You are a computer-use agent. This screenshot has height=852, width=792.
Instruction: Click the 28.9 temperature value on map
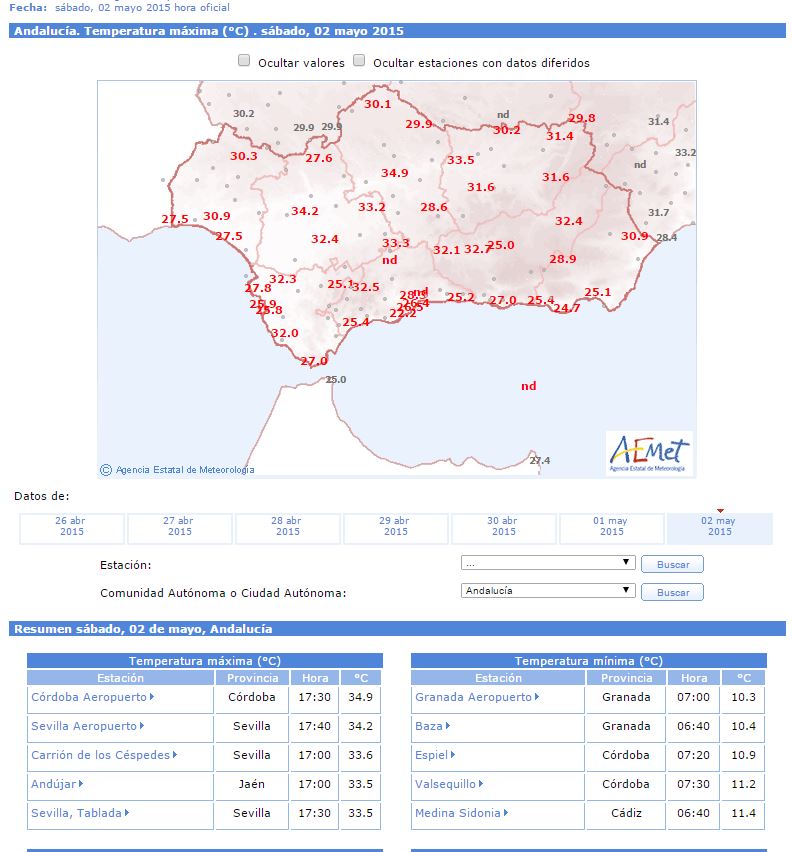point(563,259)
